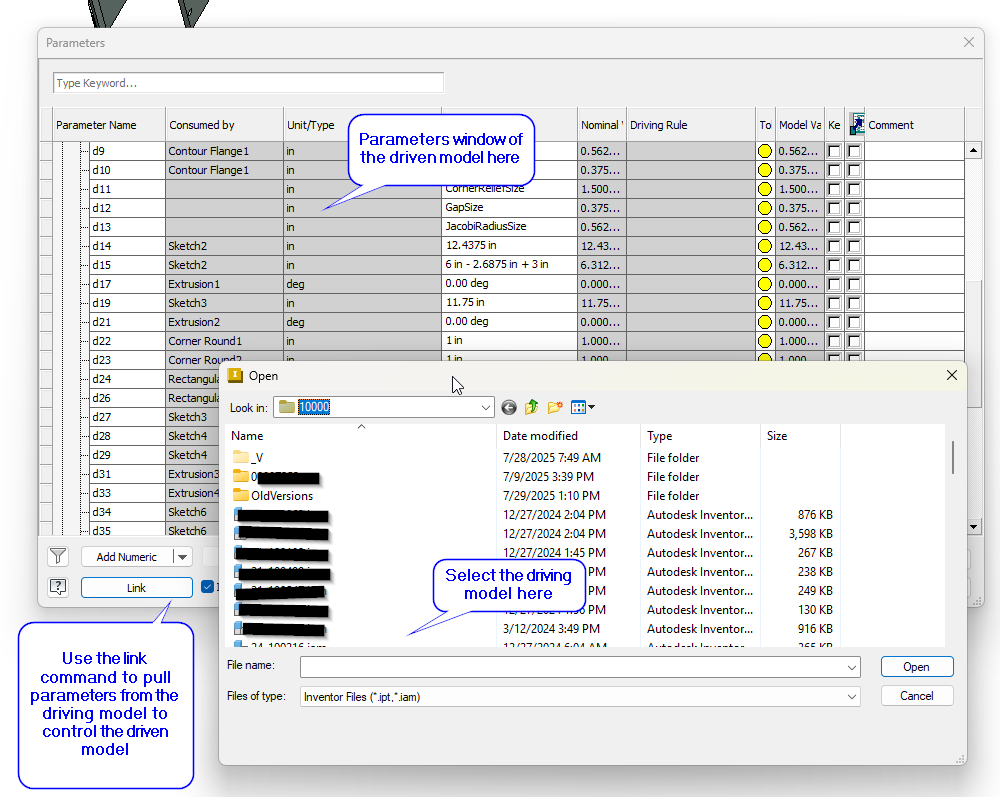Screen dimensions: 1000x797
Task: Click the yellow tolerance circle for d17
Action: click(765, 284)
